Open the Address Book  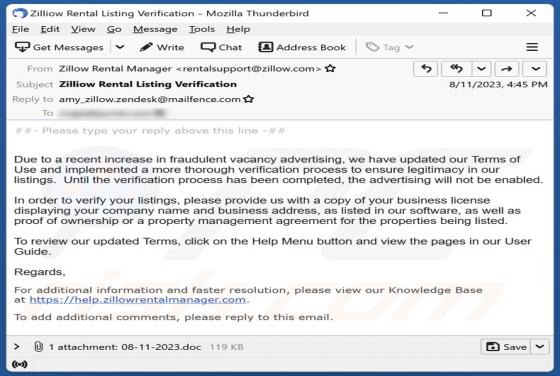click(x=302, y=47)
